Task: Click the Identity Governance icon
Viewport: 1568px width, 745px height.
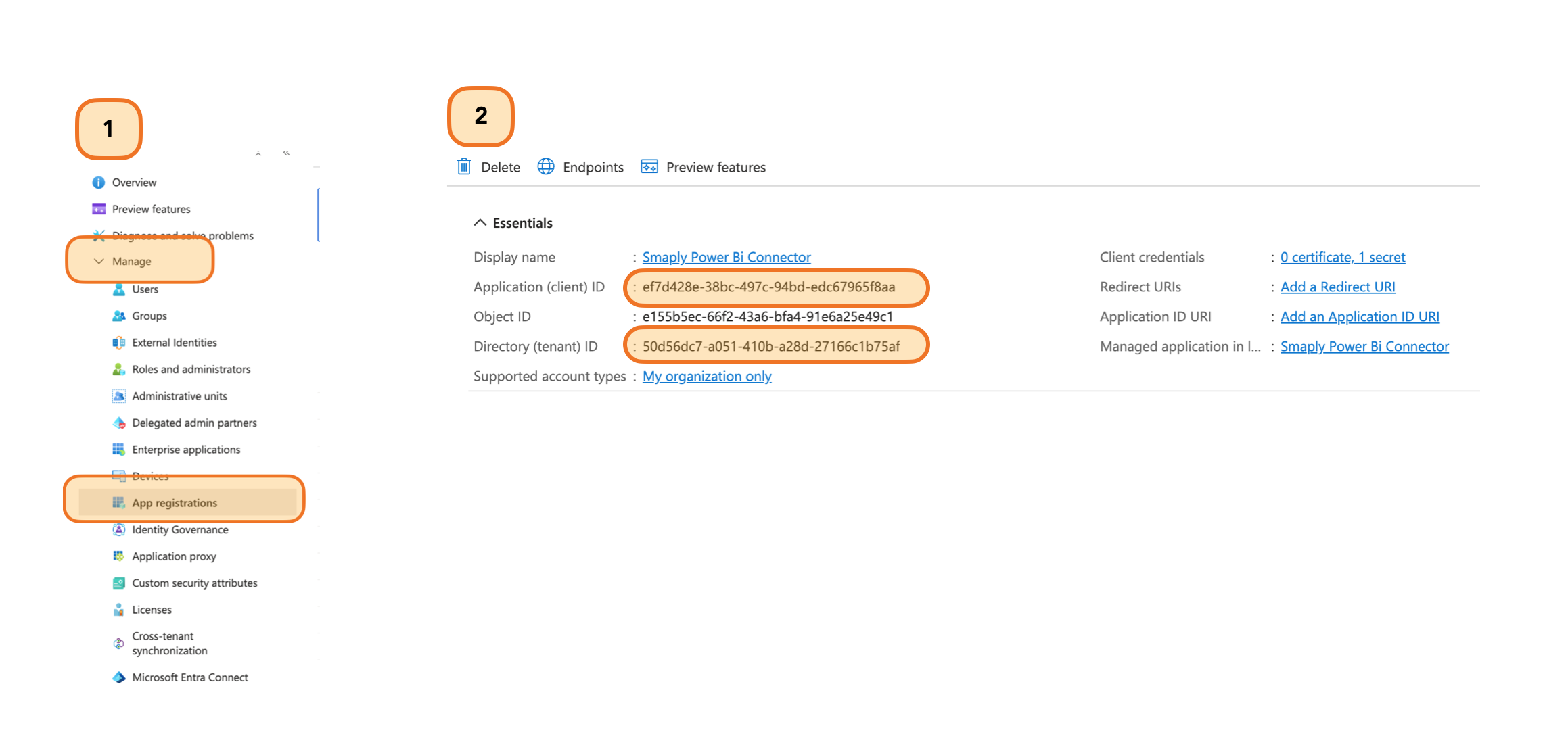Action: point(119,529)
